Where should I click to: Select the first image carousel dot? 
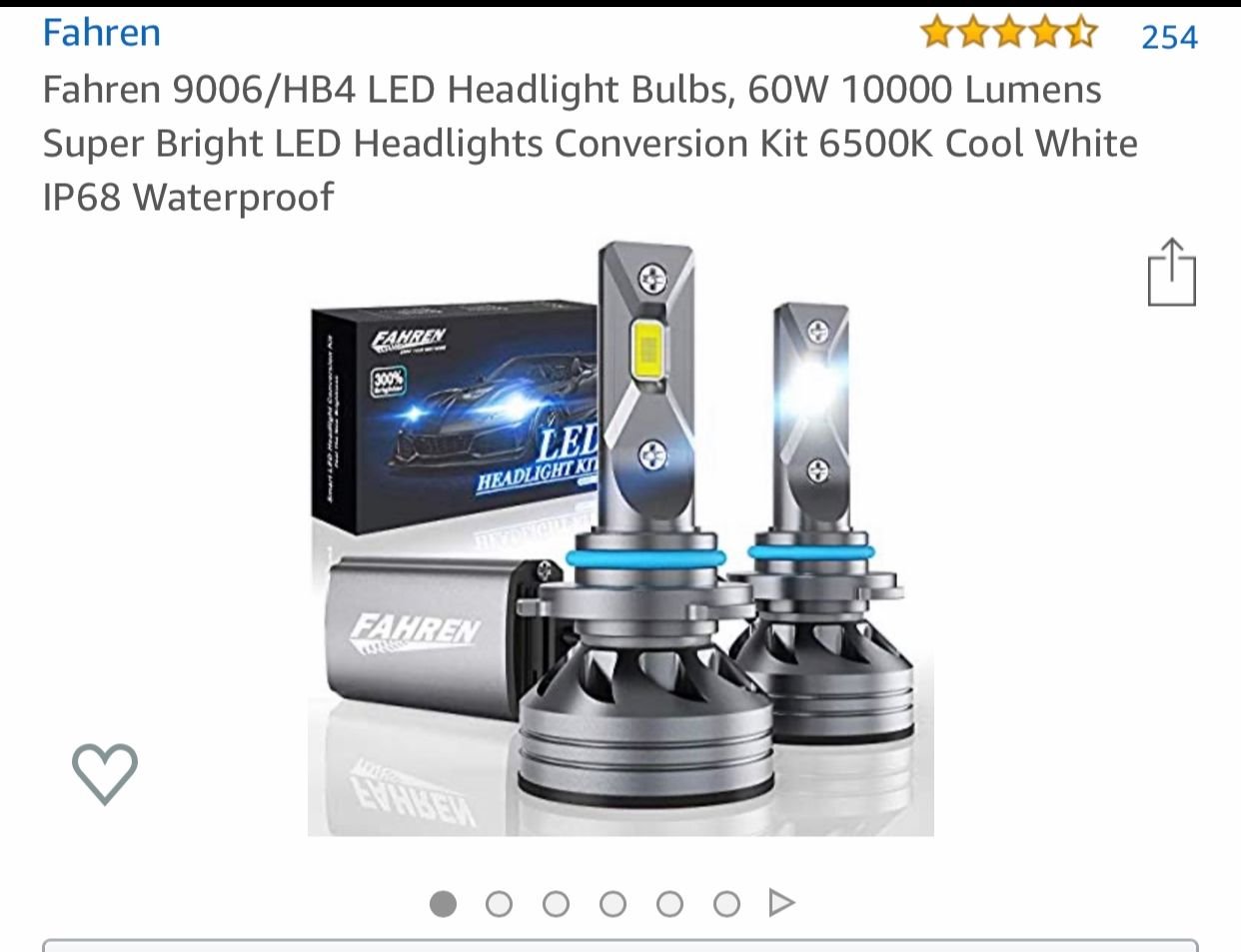[443, 904]
